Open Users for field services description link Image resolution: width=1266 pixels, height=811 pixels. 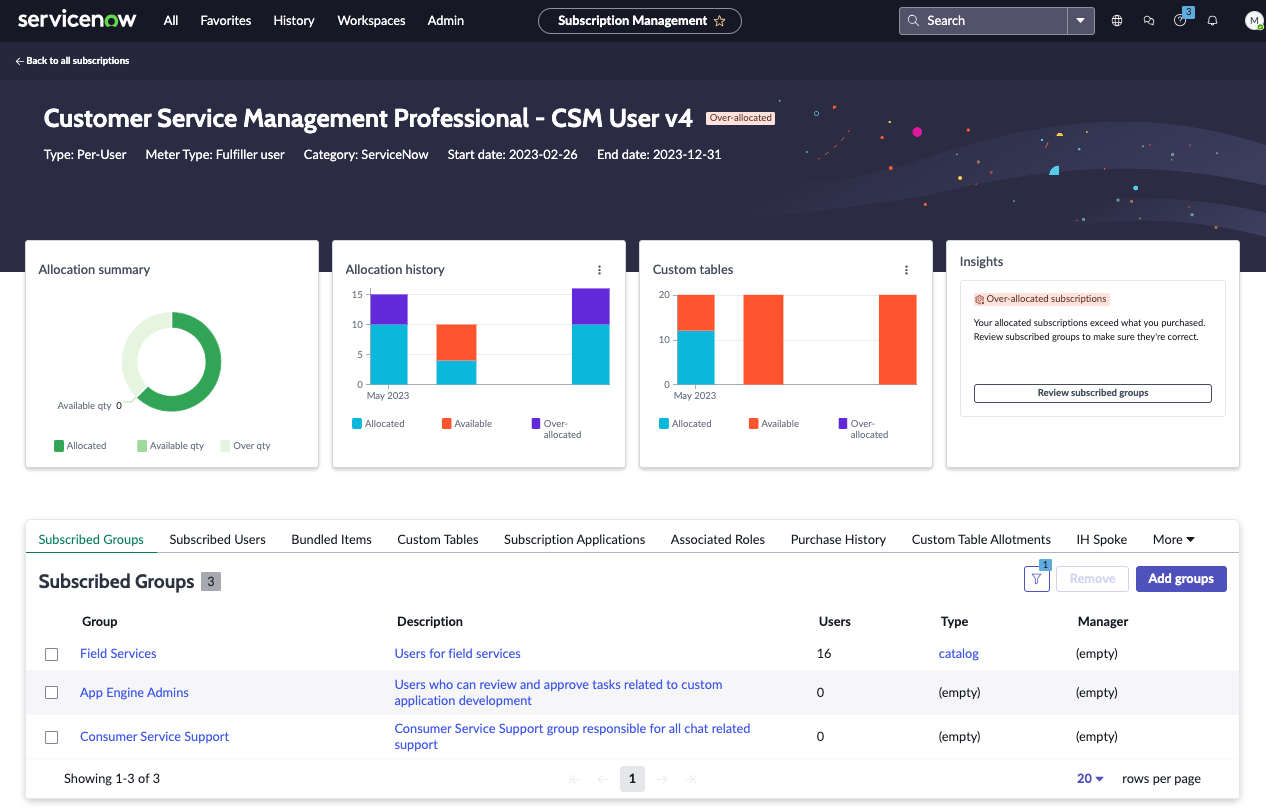pos(457,654)
